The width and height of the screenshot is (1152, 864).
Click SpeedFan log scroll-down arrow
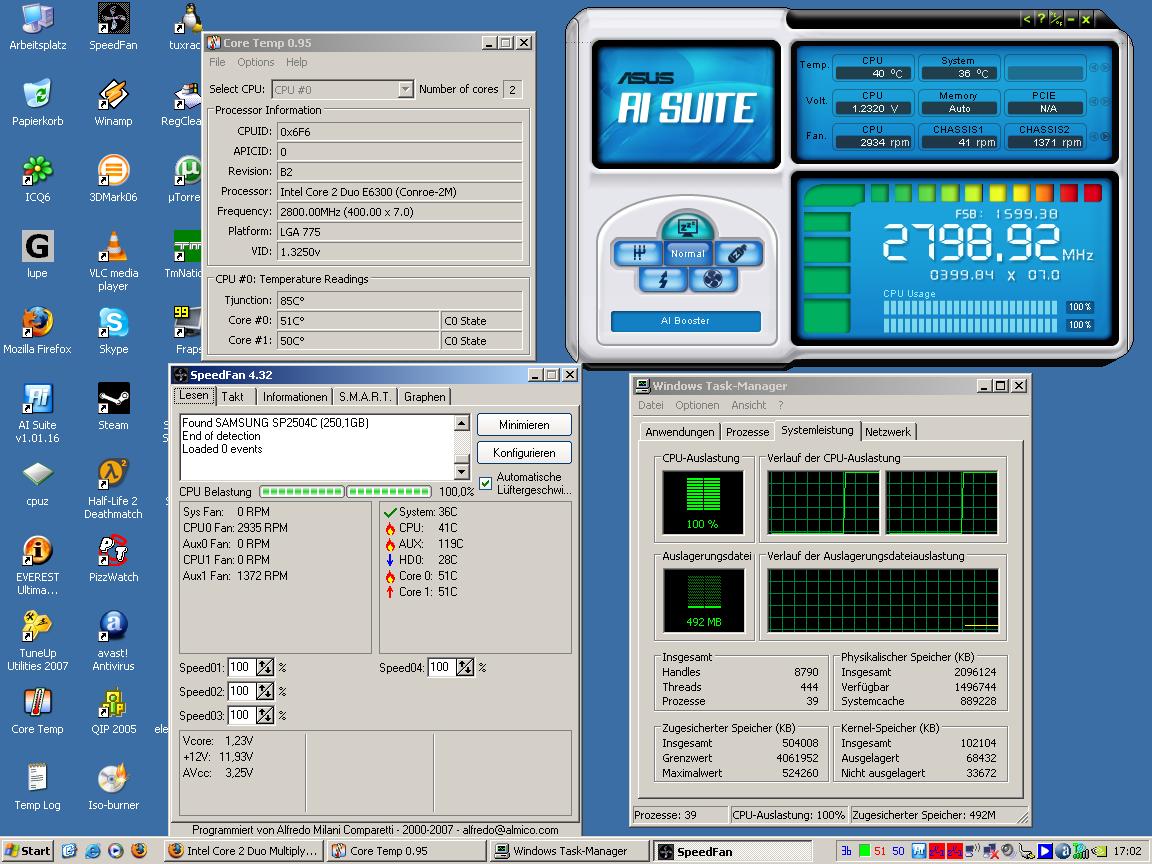(x=461, y=471)
